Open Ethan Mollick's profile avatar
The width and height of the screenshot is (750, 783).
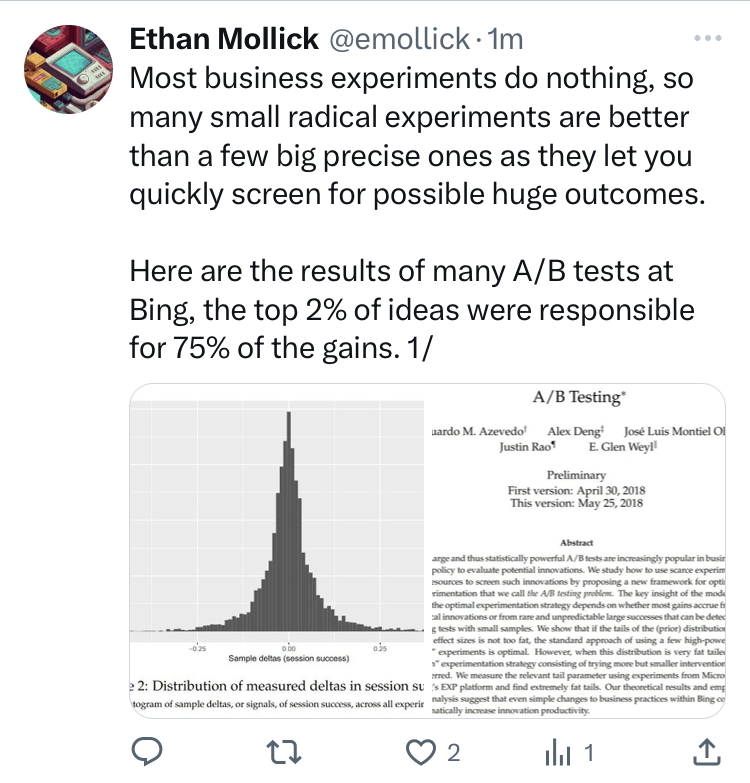[x=68, y=69]
